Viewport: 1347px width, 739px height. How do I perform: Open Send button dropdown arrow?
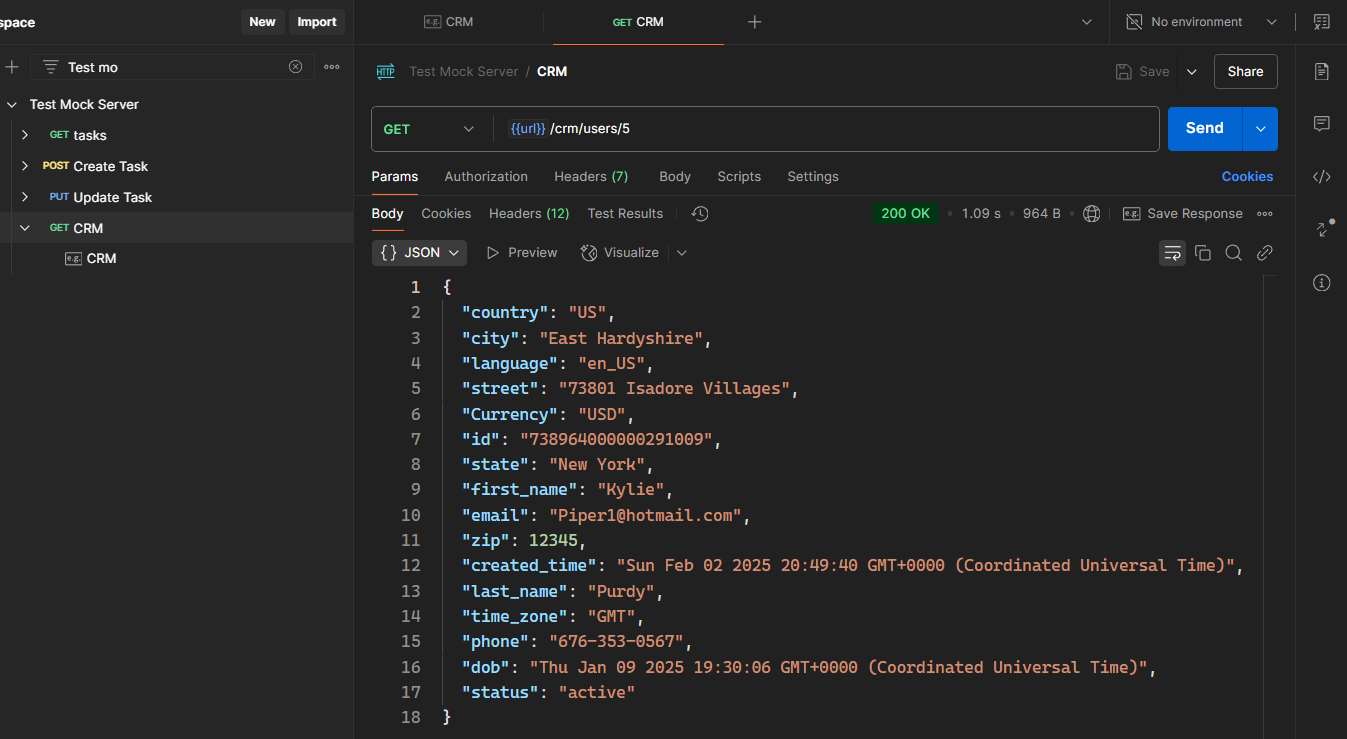point(1260,129)
